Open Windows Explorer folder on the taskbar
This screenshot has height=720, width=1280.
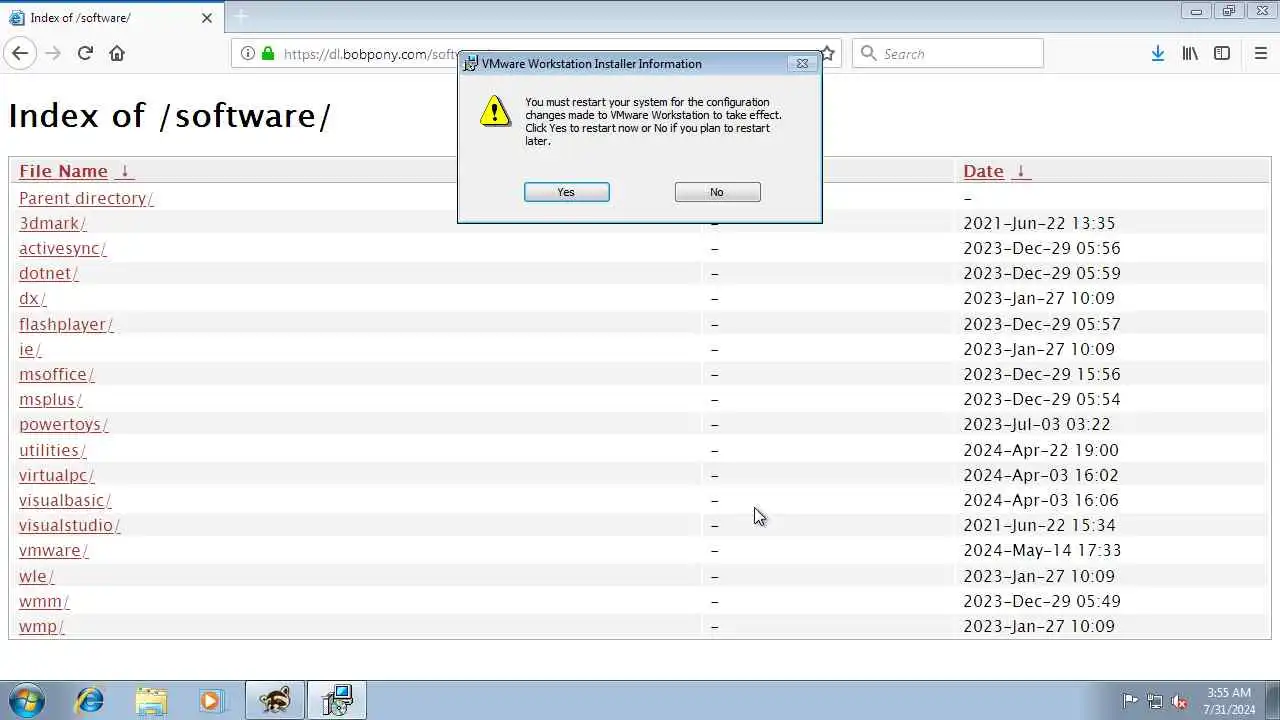point(151,700)
